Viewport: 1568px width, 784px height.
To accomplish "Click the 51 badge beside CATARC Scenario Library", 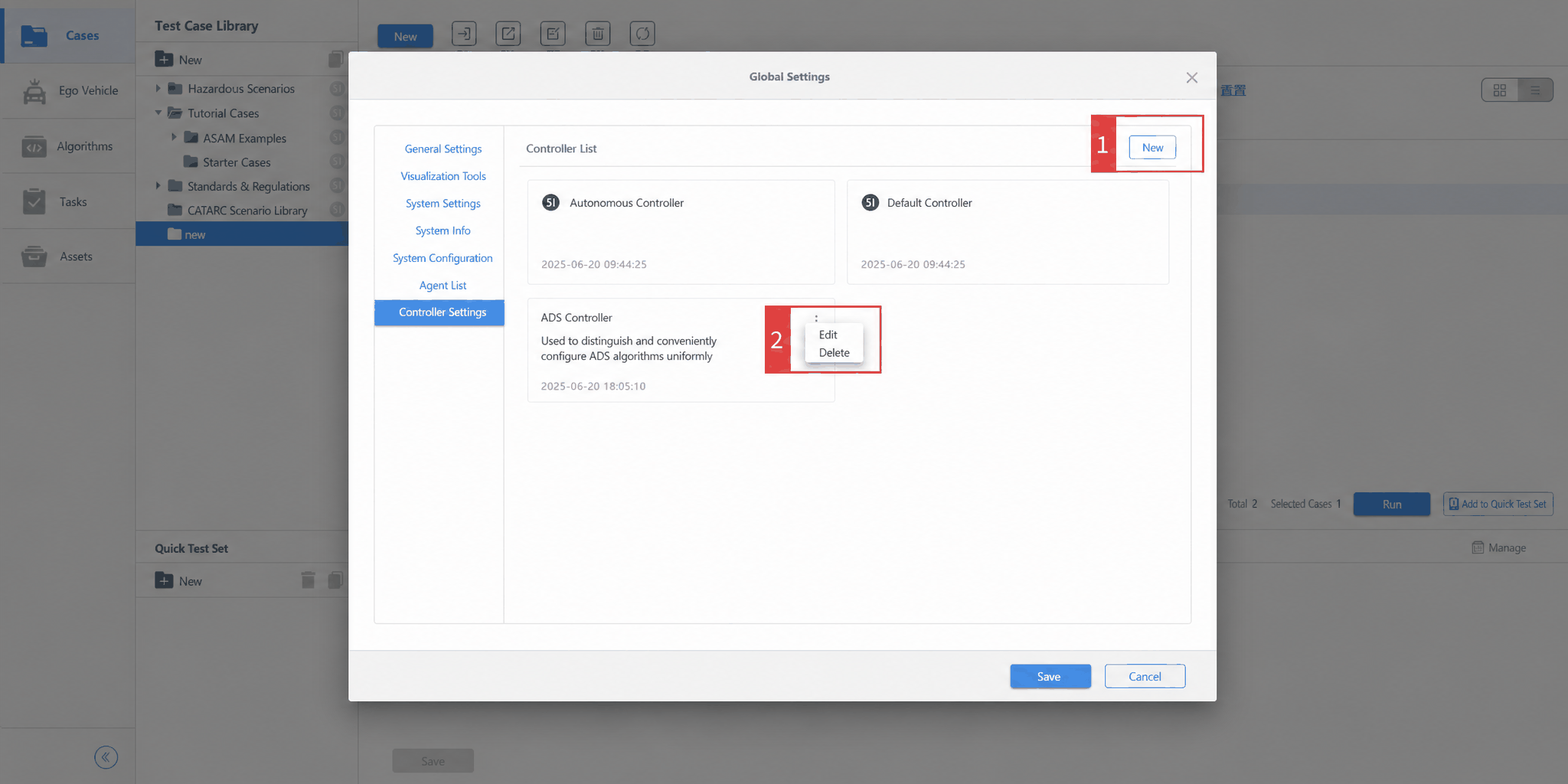I will pos(337,210).
